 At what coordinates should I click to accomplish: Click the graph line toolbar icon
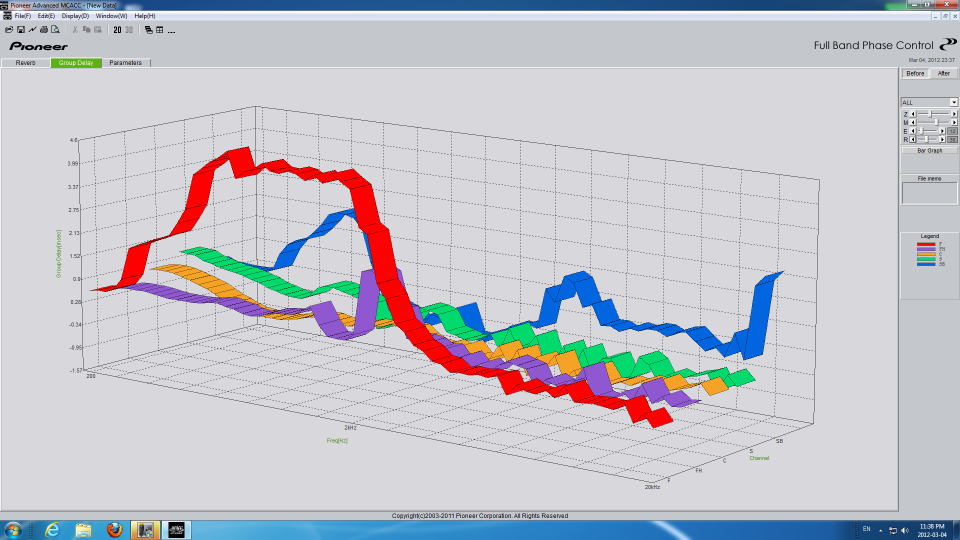[x=32, y=29]
